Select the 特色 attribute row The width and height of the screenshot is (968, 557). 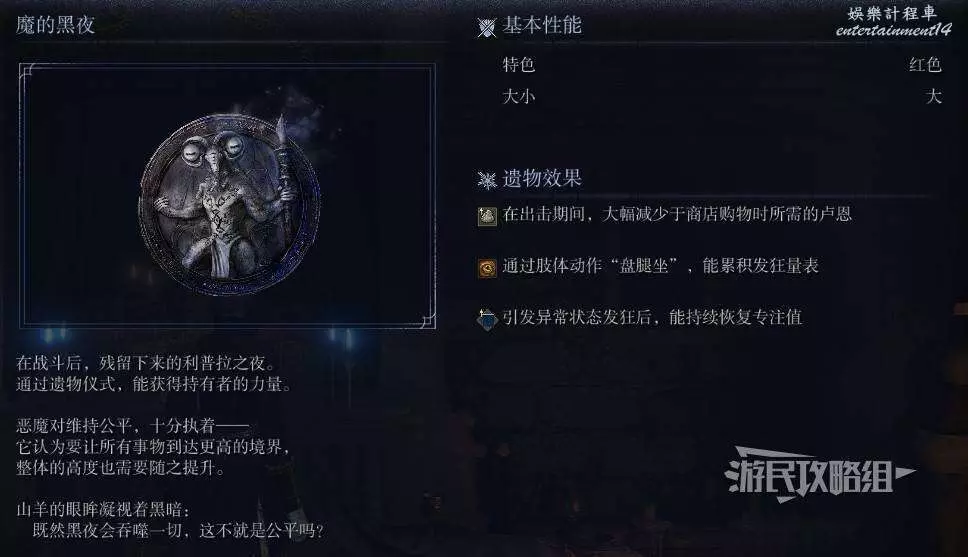[x=721, y=64]
